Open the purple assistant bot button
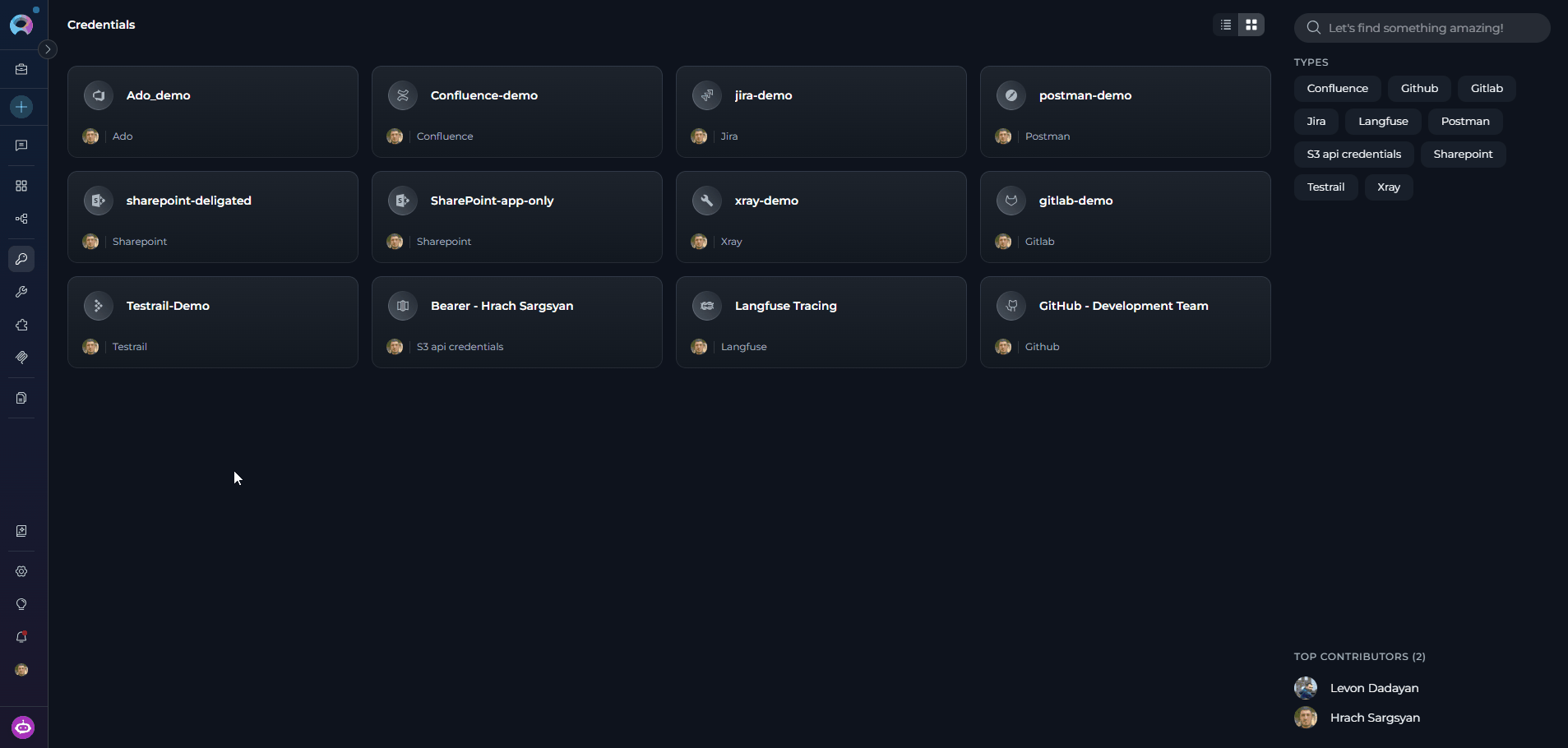 (x=23, y=727)
